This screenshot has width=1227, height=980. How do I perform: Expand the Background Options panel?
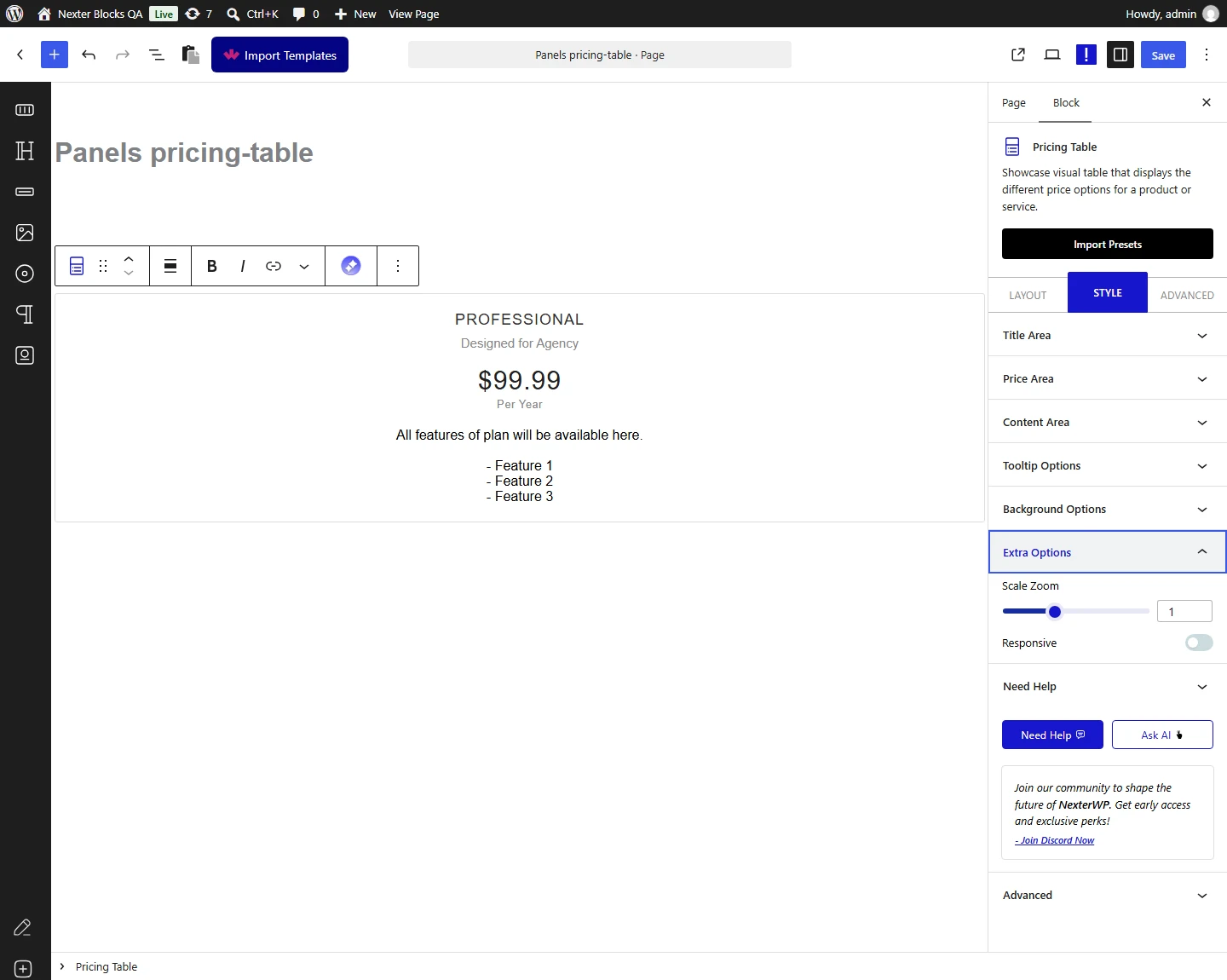[1108, 509]
